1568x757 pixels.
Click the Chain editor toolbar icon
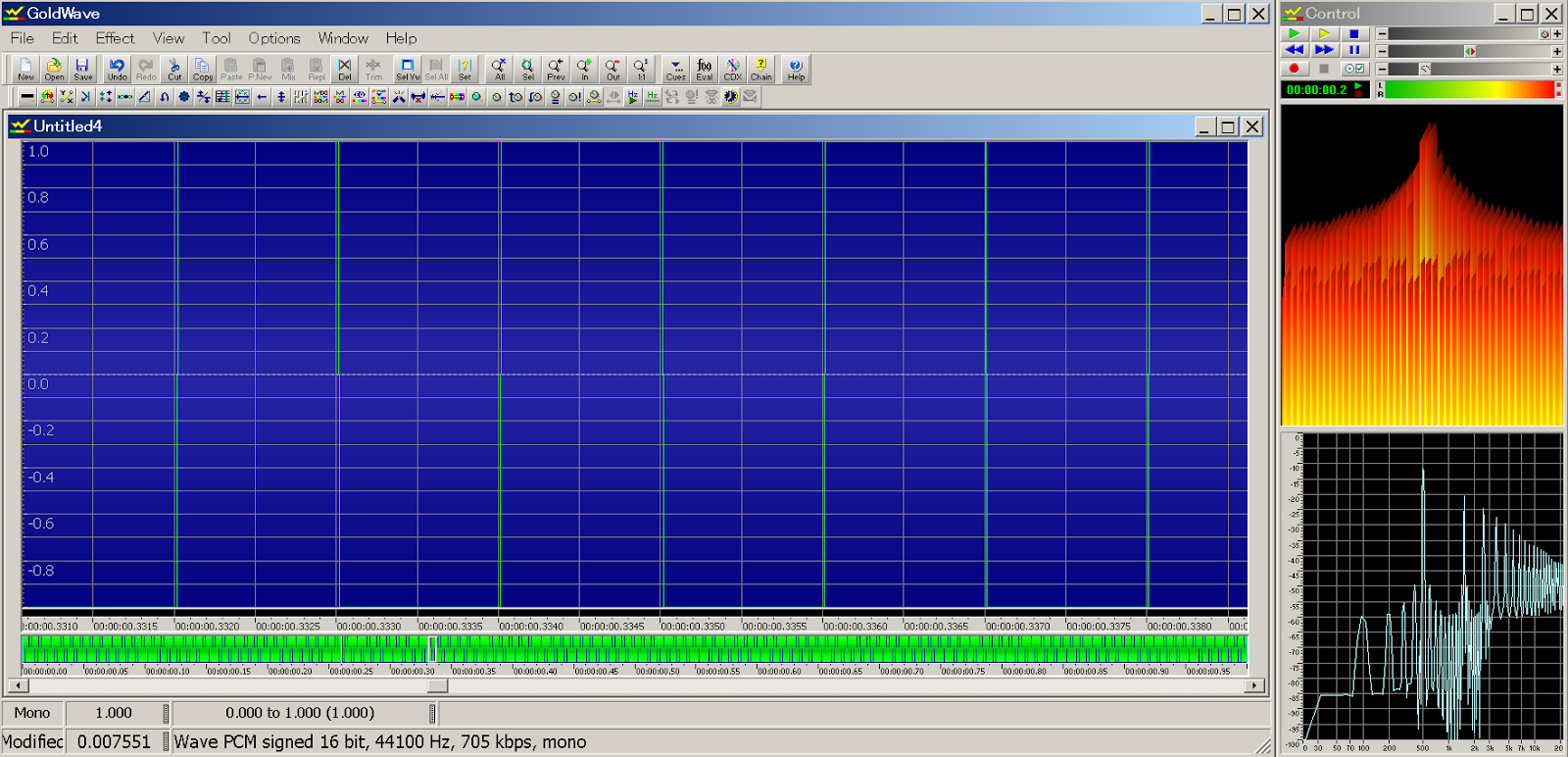[x=761, y=69]
